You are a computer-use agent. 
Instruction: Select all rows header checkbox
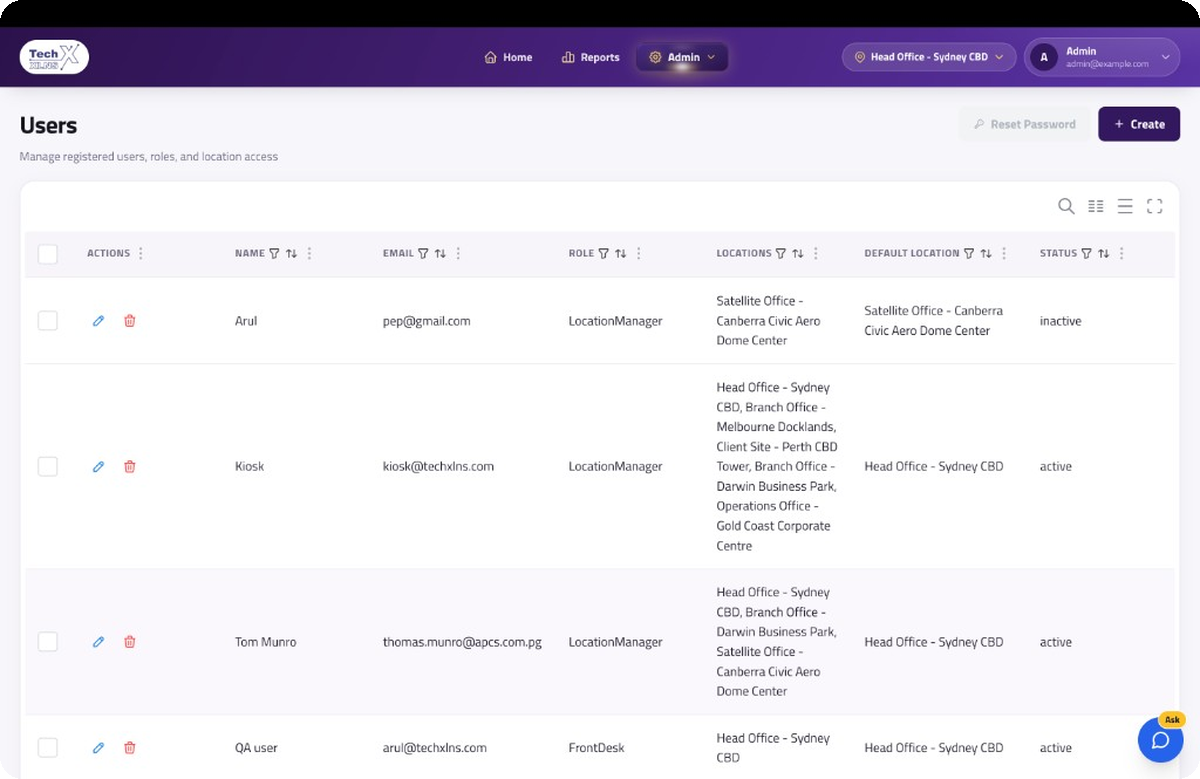48,254
